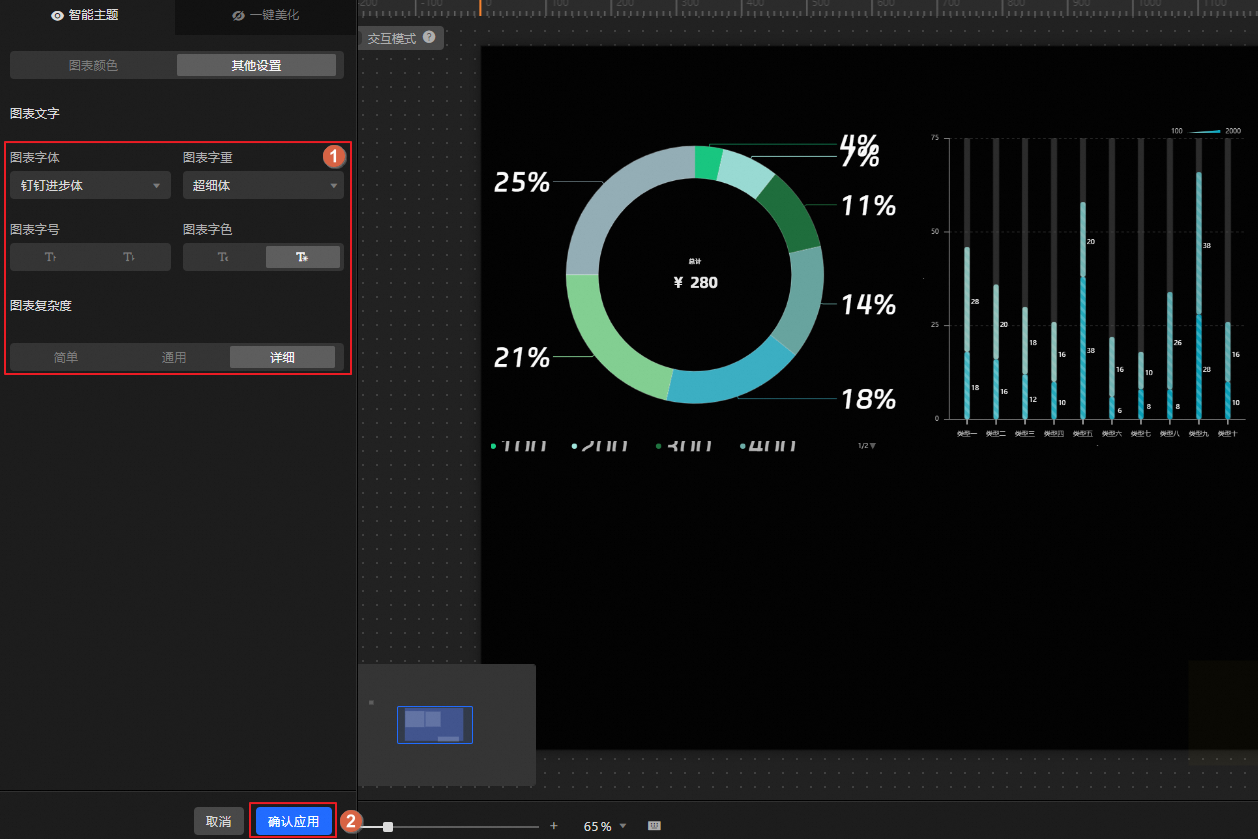Choose the first 图表字号 font size icon
The image size is (1258, 839).
coord(51,257)
